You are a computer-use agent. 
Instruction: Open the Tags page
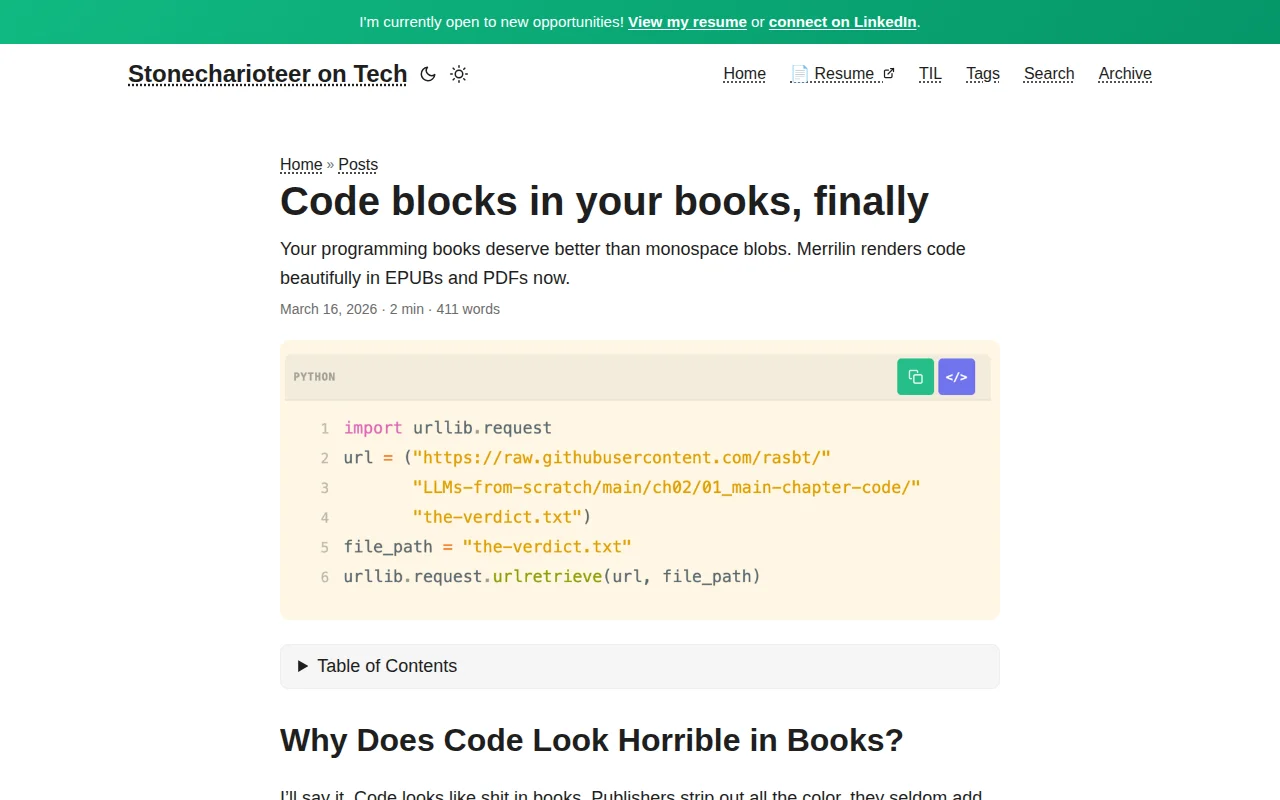click(983, 74)
